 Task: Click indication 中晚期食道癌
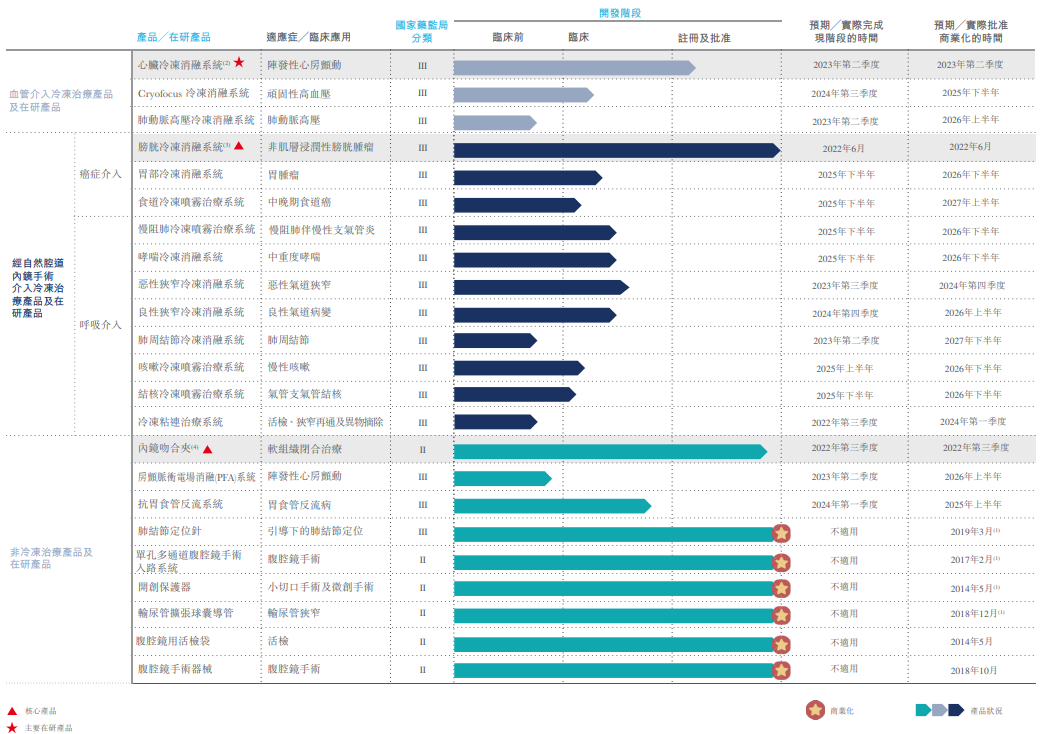pos(299,202)
